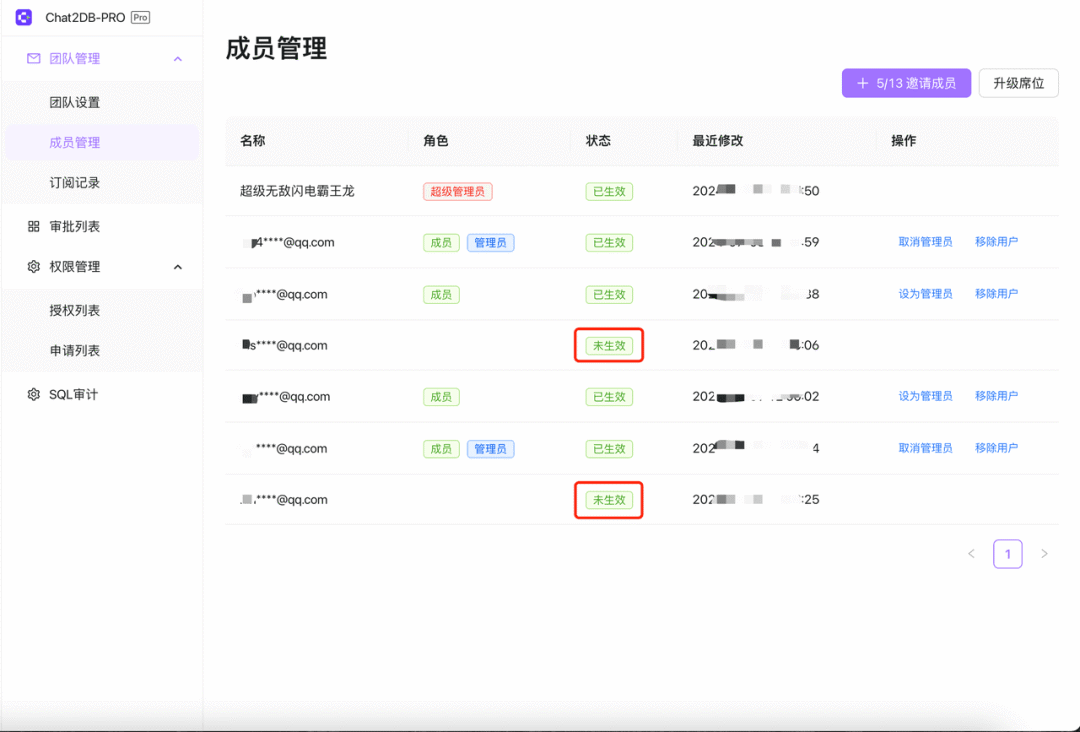This screenshot has height=732, width=1080.
Task: Click the first highlighted 未生效 status tag
Action: click(609, 346)
